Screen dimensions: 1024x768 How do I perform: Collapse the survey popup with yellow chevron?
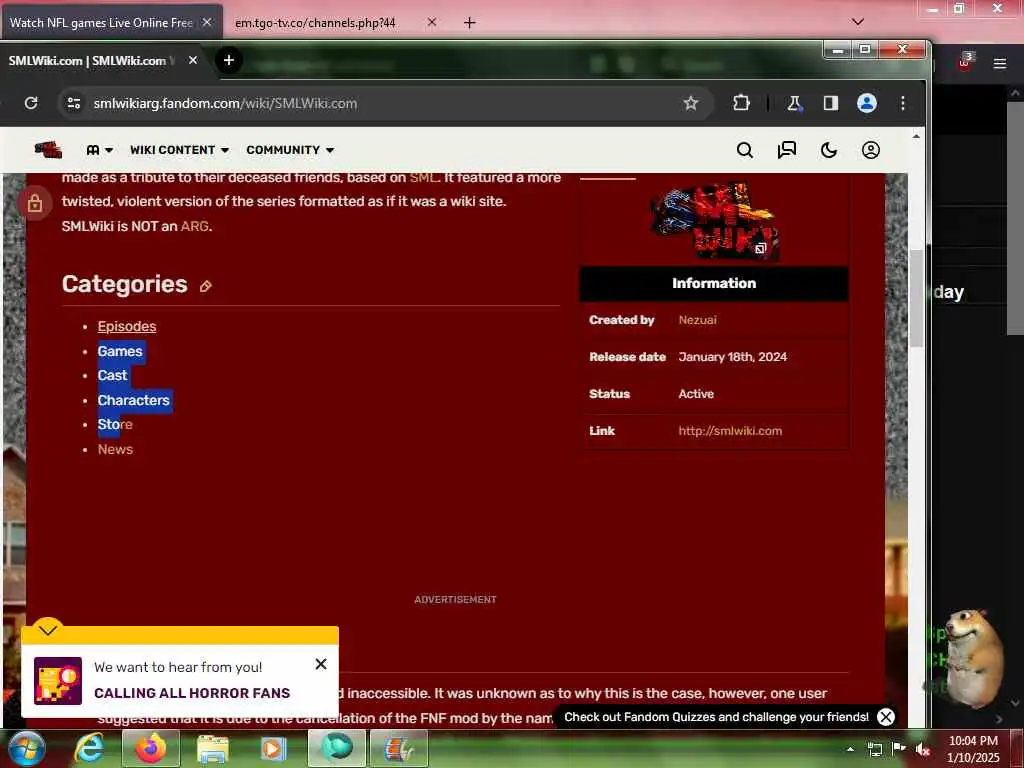pyautogui.click(x=48, y=630)
